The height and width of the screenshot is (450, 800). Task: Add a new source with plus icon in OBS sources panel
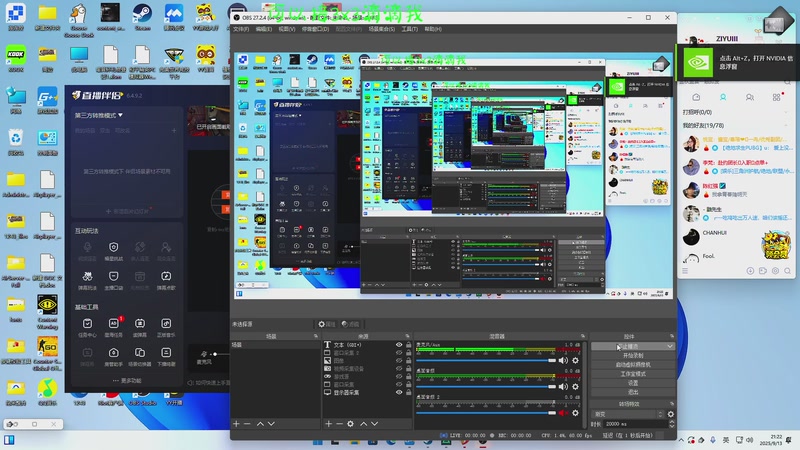[329, 424]
